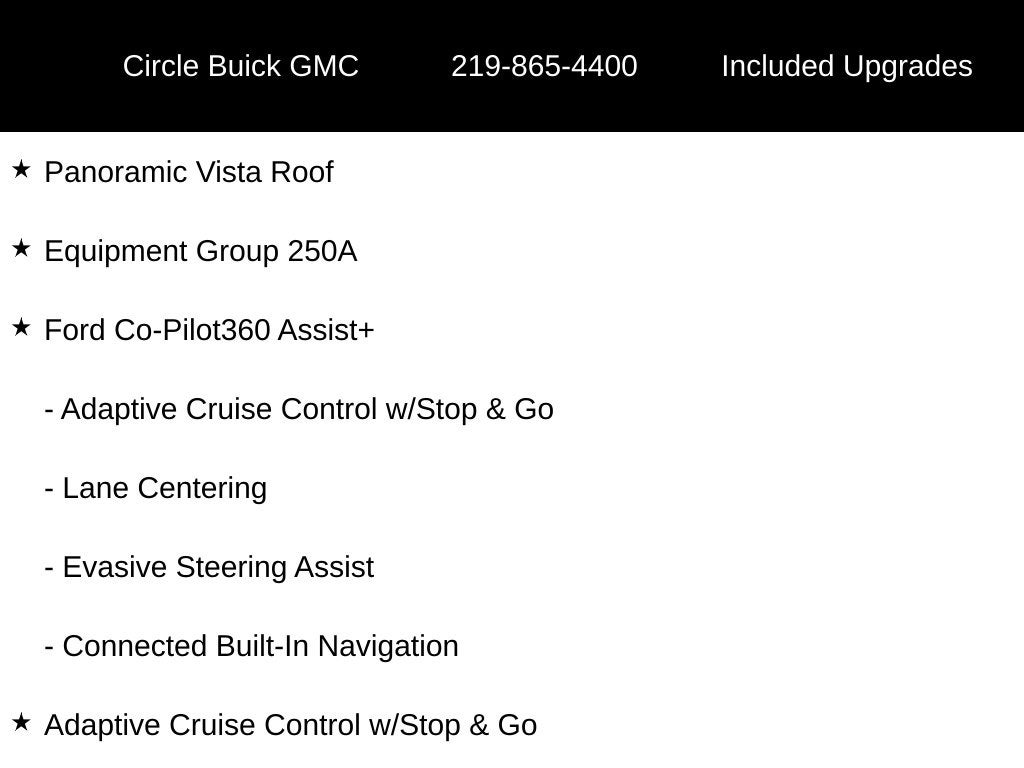
Task: Select the Ford Co-Pilot360 Assist+ text
Action: 209,330
